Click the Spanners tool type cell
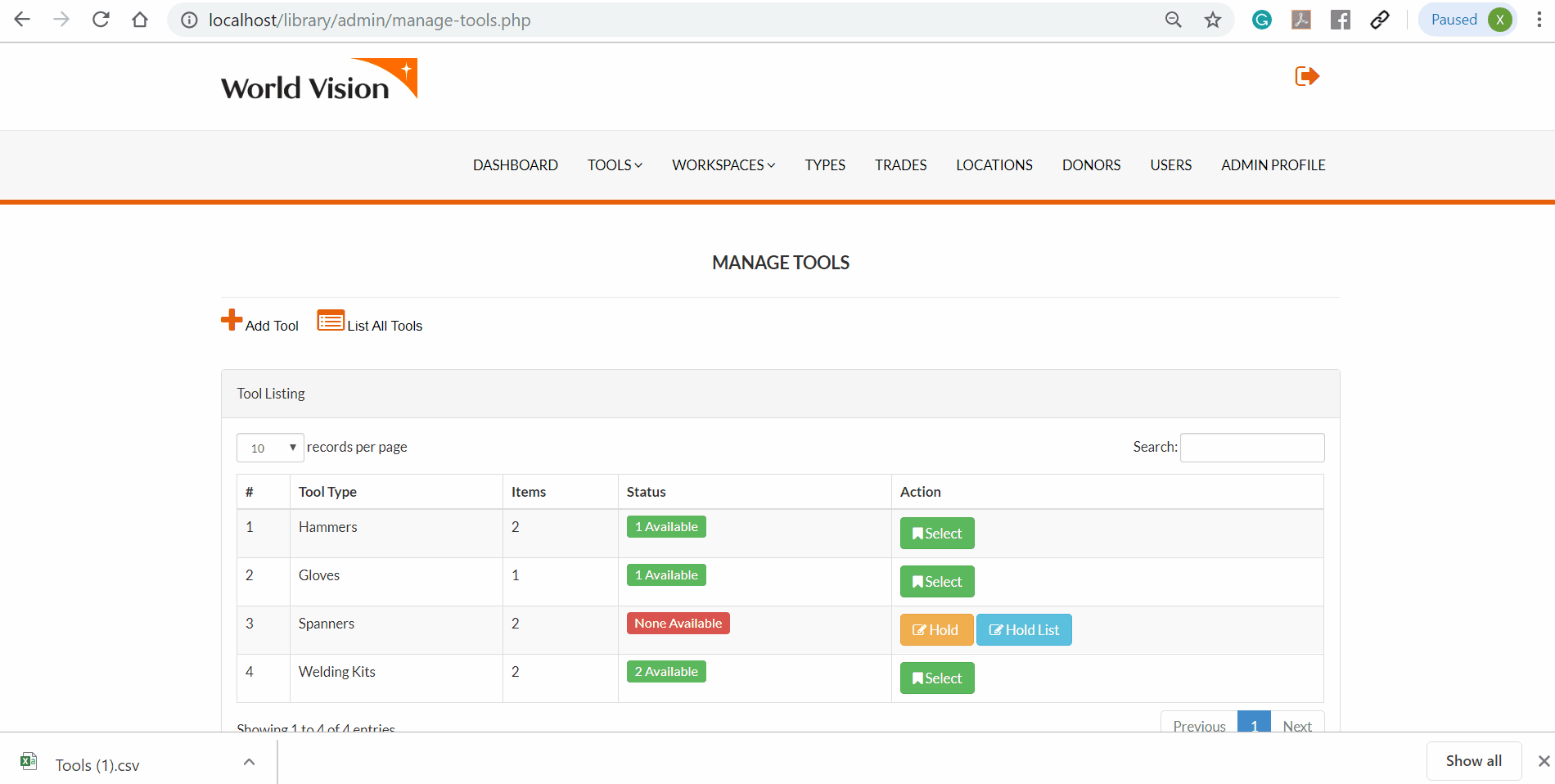1555x784 pixels. point(396,630)
